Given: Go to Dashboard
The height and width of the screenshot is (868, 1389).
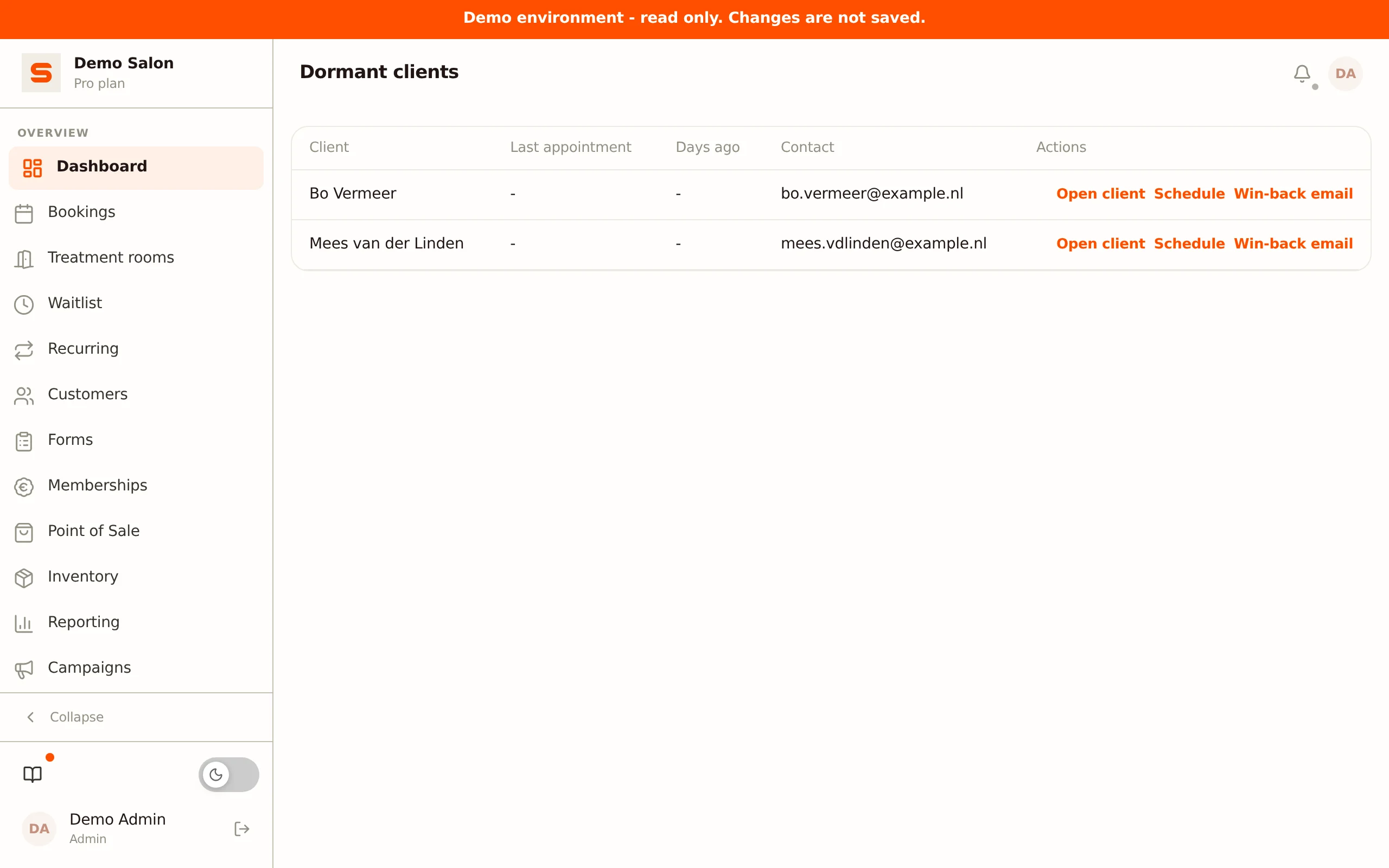Looking at the screenshot, I should point(136,168).
